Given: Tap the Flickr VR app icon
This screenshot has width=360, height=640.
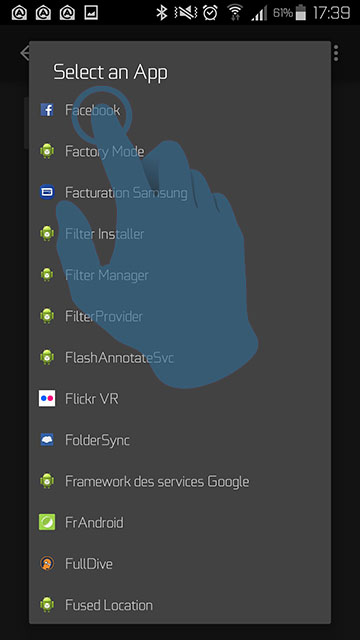Looking at the screenshot, I should (x=47, y=398).
